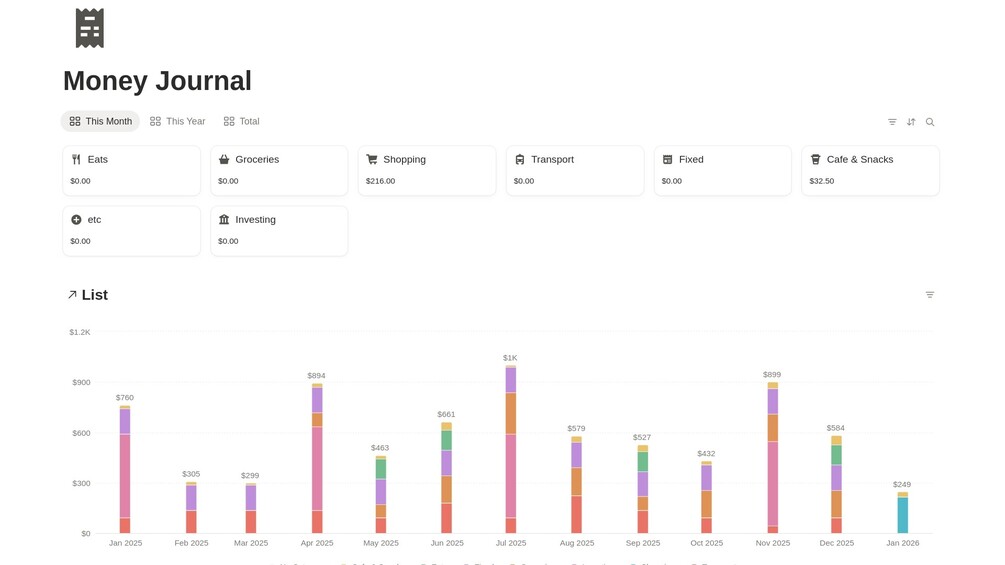
Task: Open the Transport category card
Action: (575, 170)
